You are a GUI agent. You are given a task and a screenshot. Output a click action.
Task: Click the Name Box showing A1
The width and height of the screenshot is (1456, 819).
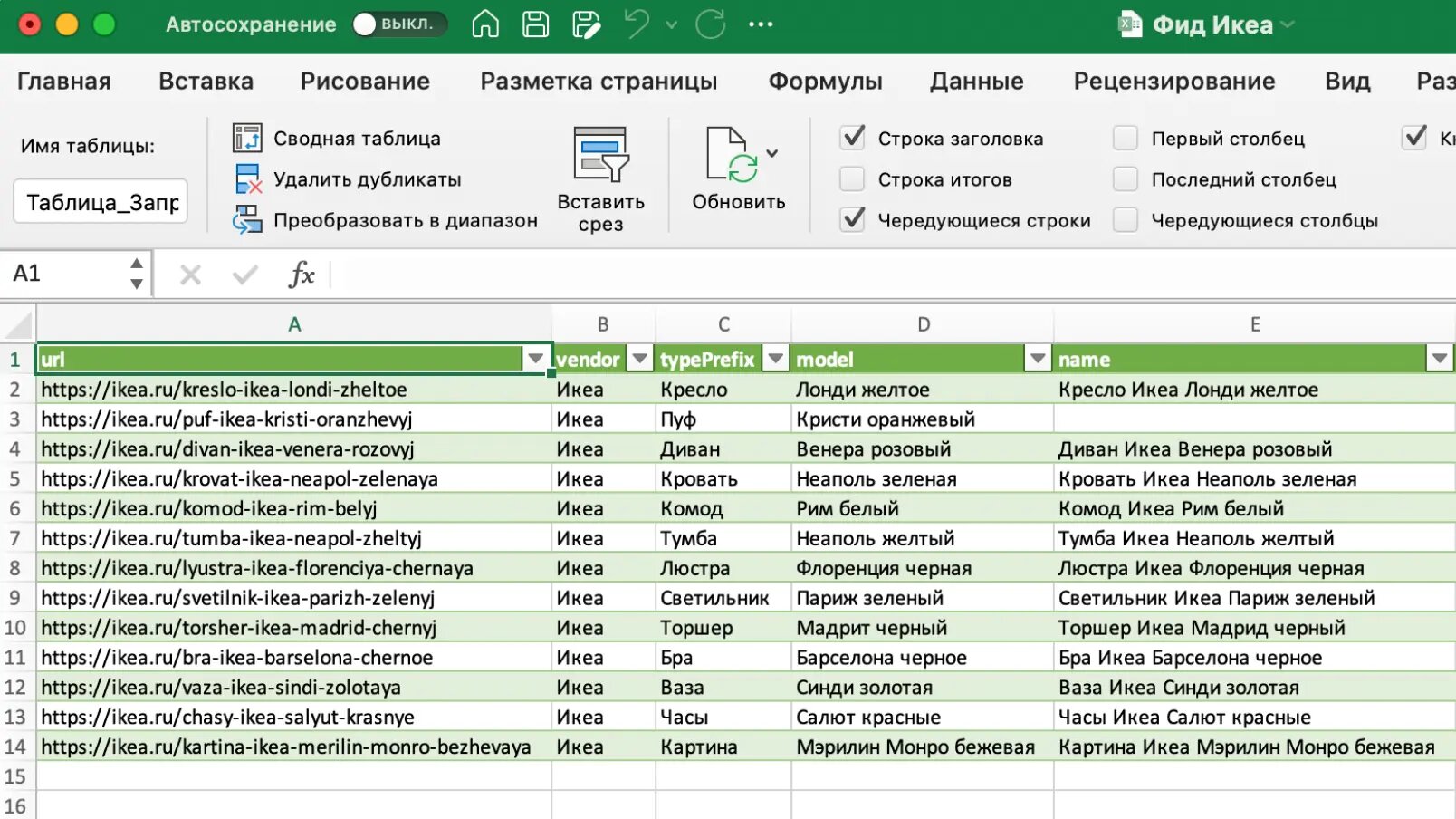[x=63, y=274]
